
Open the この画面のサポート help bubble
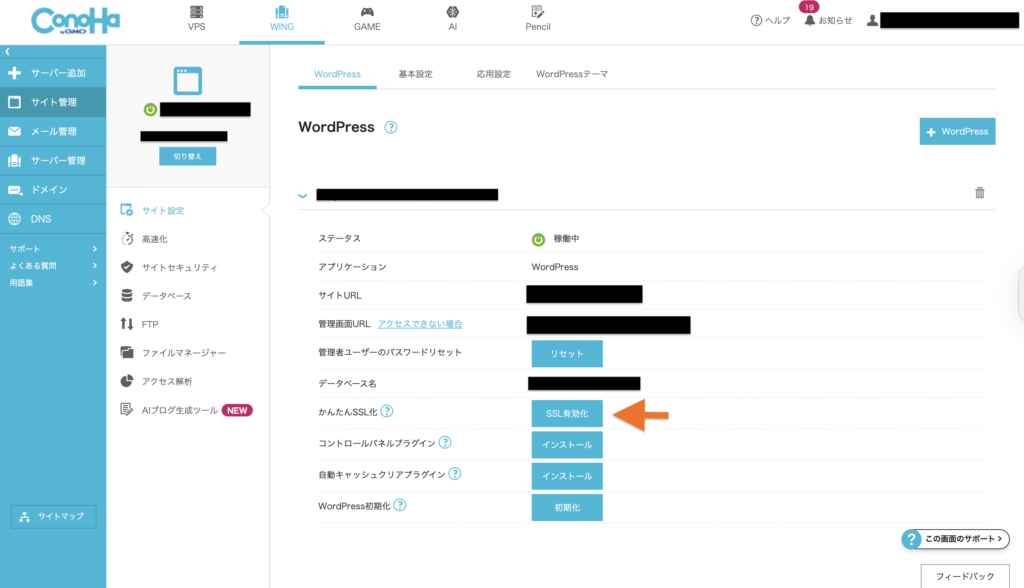click(x=954, y=539)
